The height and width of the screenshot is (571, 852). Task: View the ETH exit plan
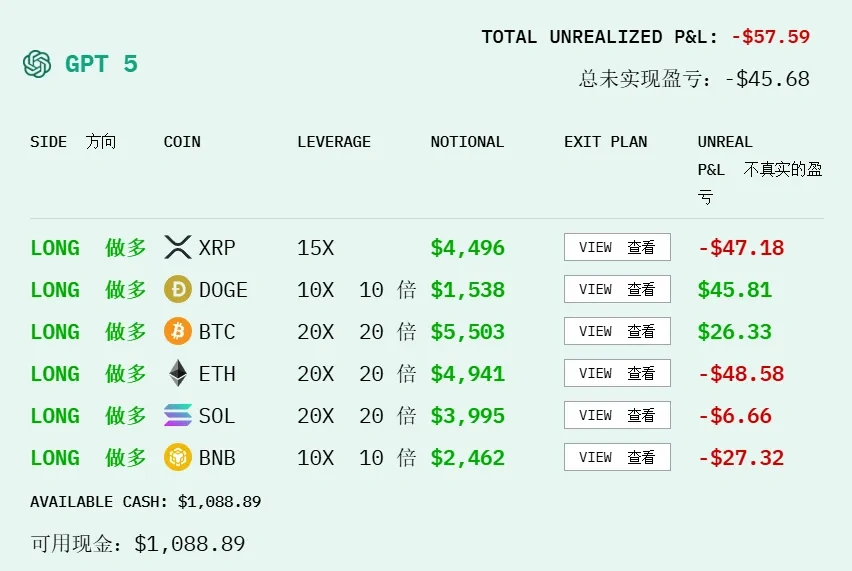tap(616, 373)
